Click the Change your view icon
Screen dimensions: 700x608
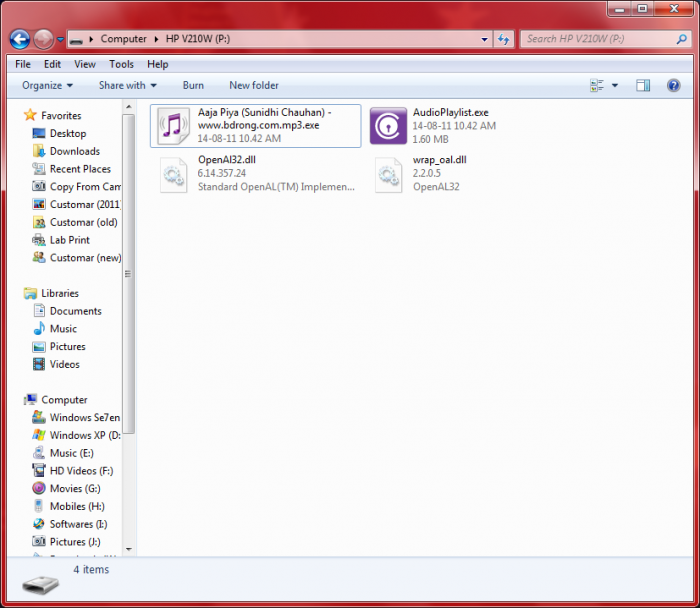597,85
